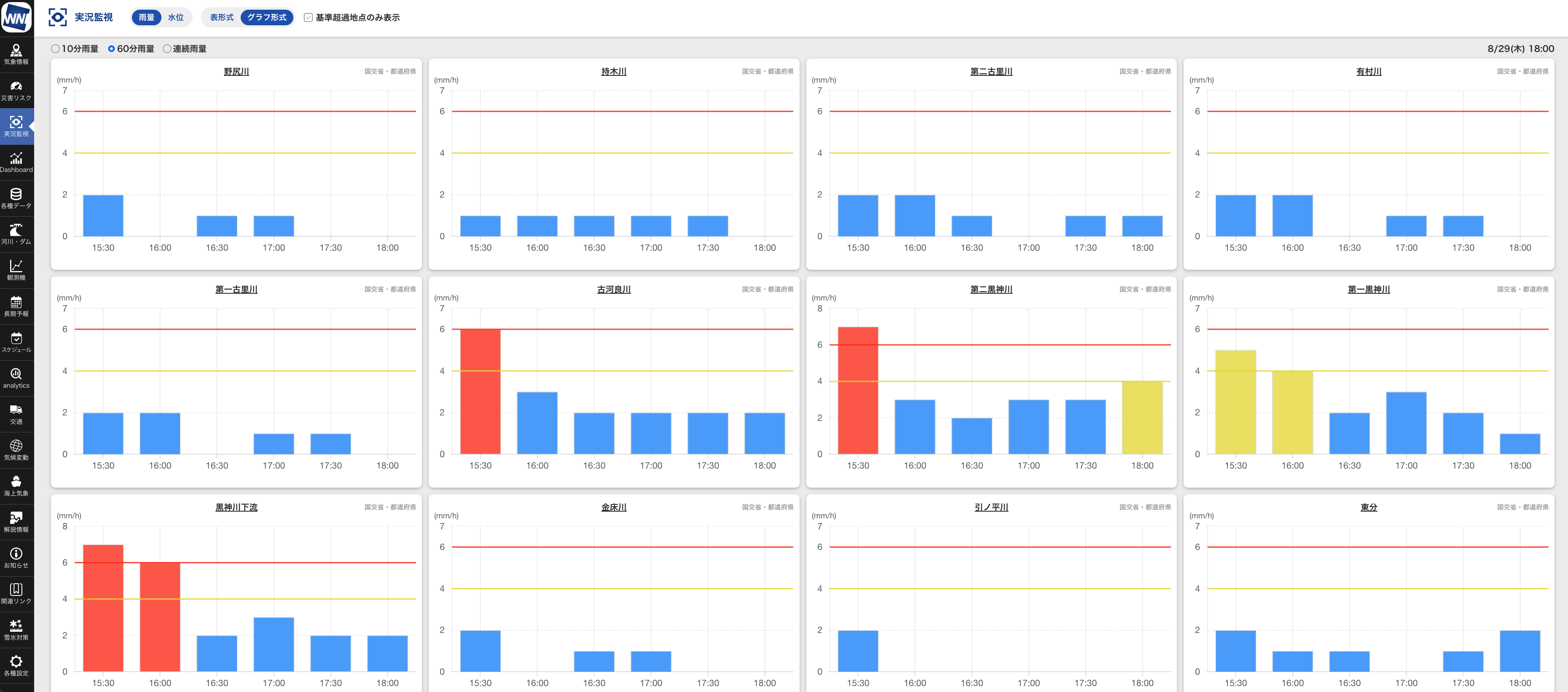The image size is (1568, 692).
Task: Open the 長期予報 calendar icon
Action: point(16,305)
